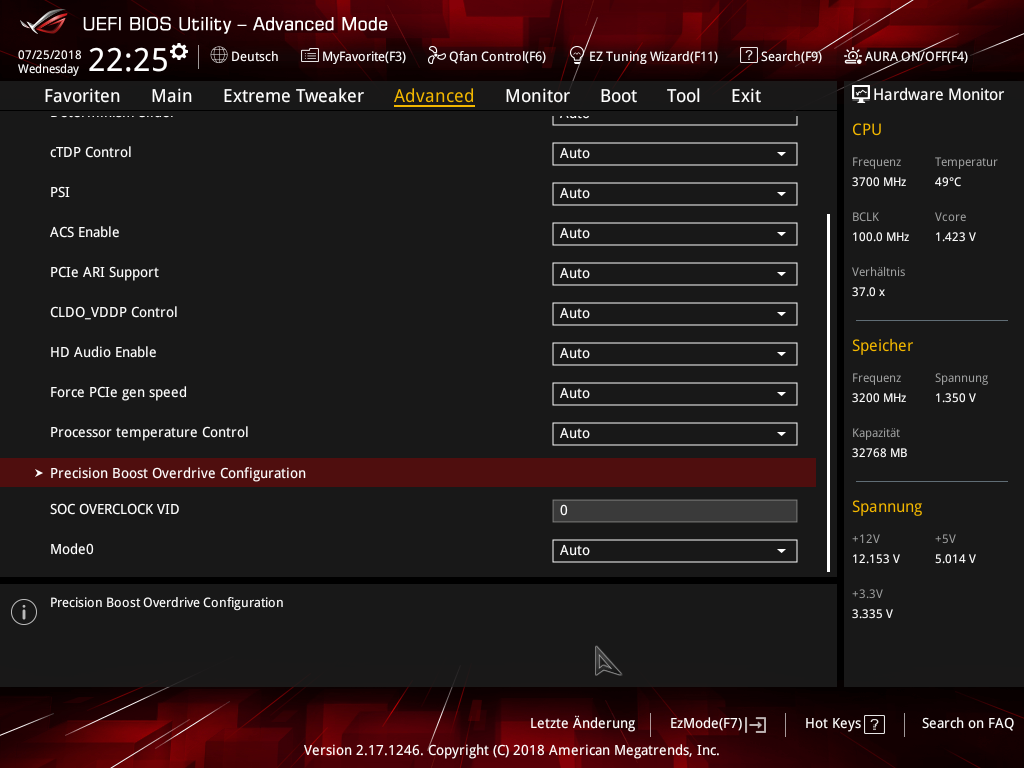The image size is (1024, 768).
Task: Click the 22:25 clock time
Action: [128, 60]
